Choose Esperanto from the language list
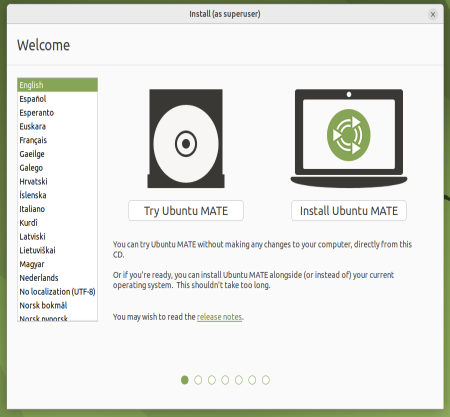Image resolution: width=450 pixels, height=417 pixels. click(57, 113)
